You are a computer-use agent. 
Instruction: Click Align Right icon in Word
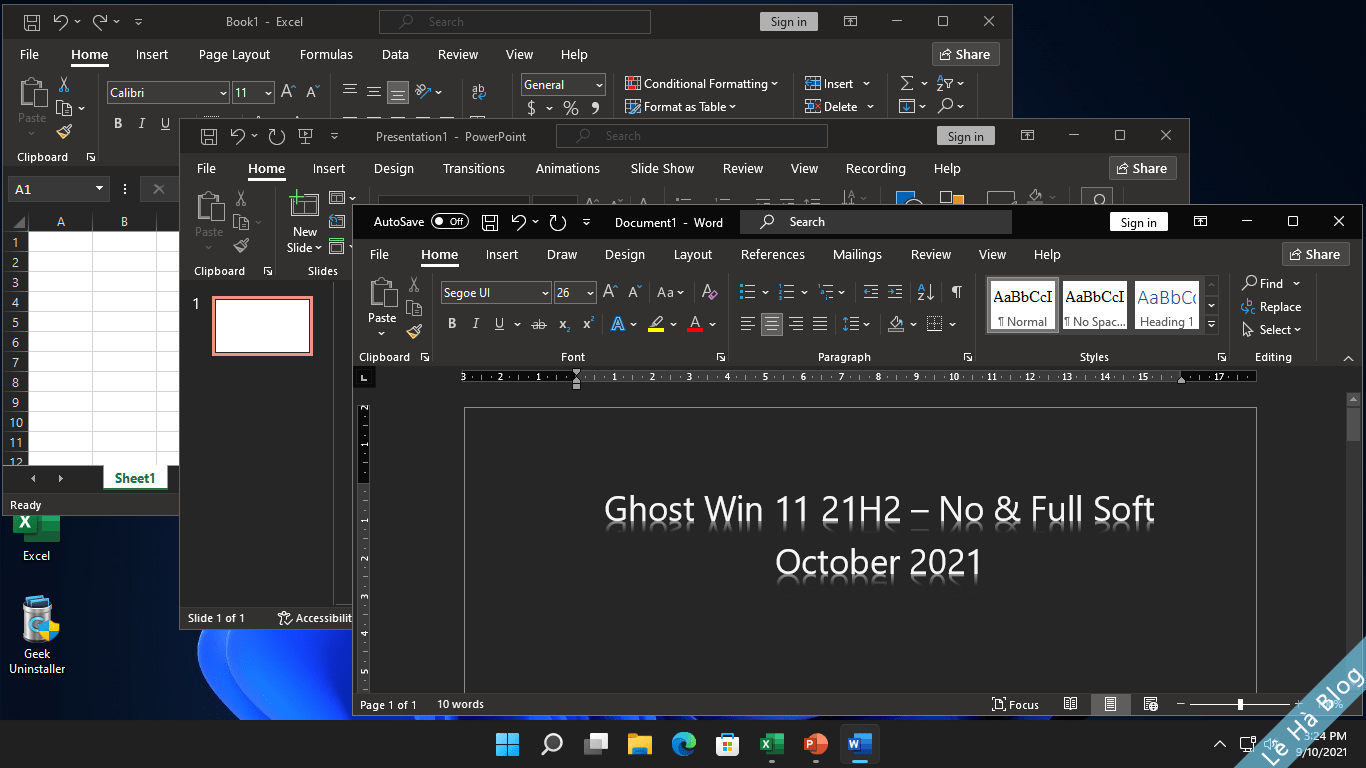[x=796, y=324]
